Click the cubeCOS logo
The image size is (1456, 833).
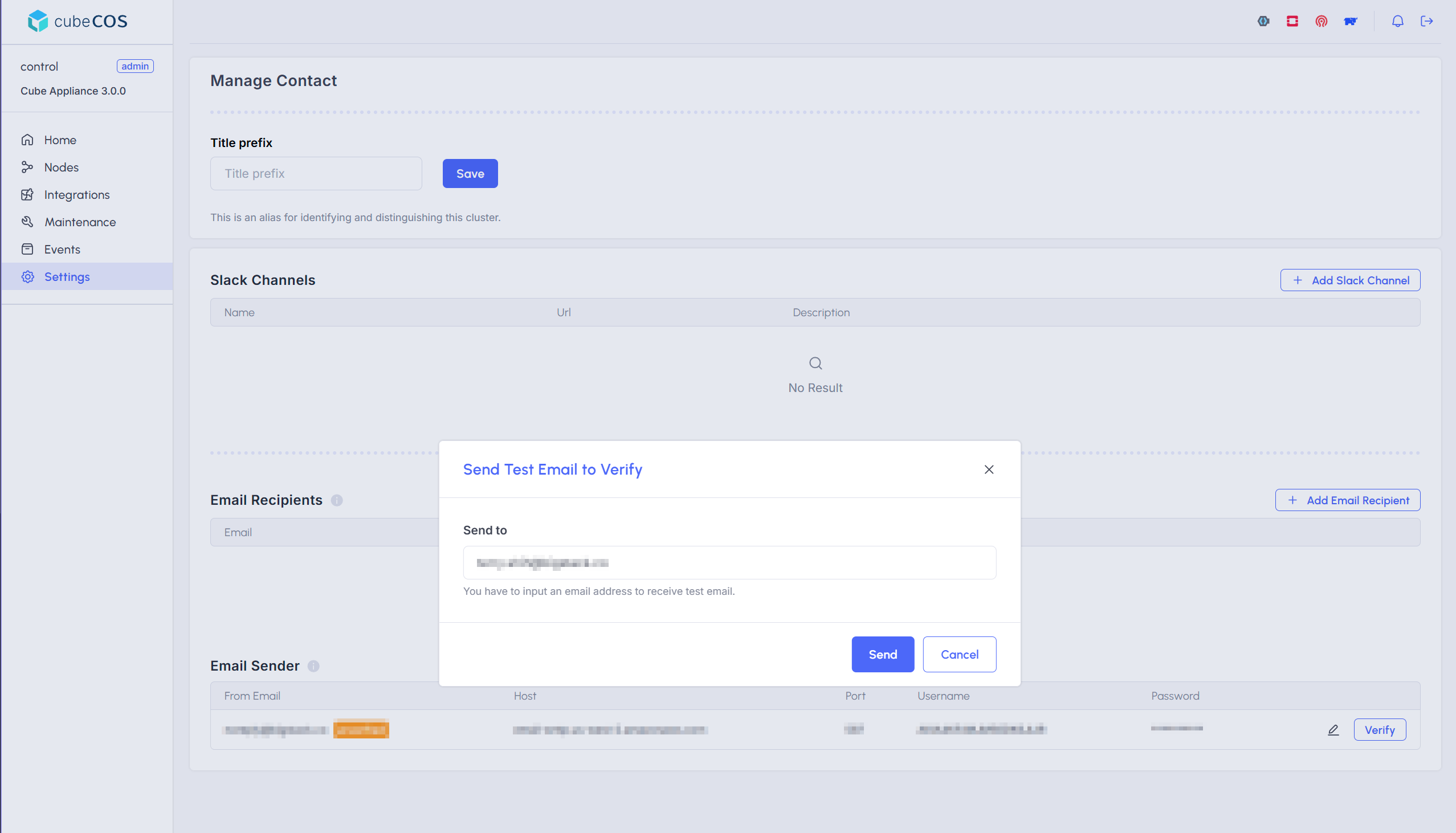point(78,21)
